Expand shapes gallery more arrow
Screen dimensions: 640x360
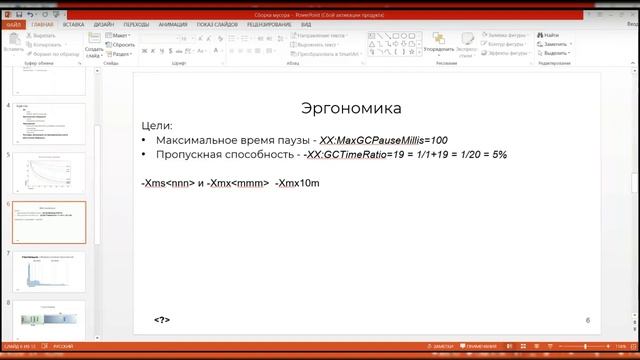tap(419, 52)
